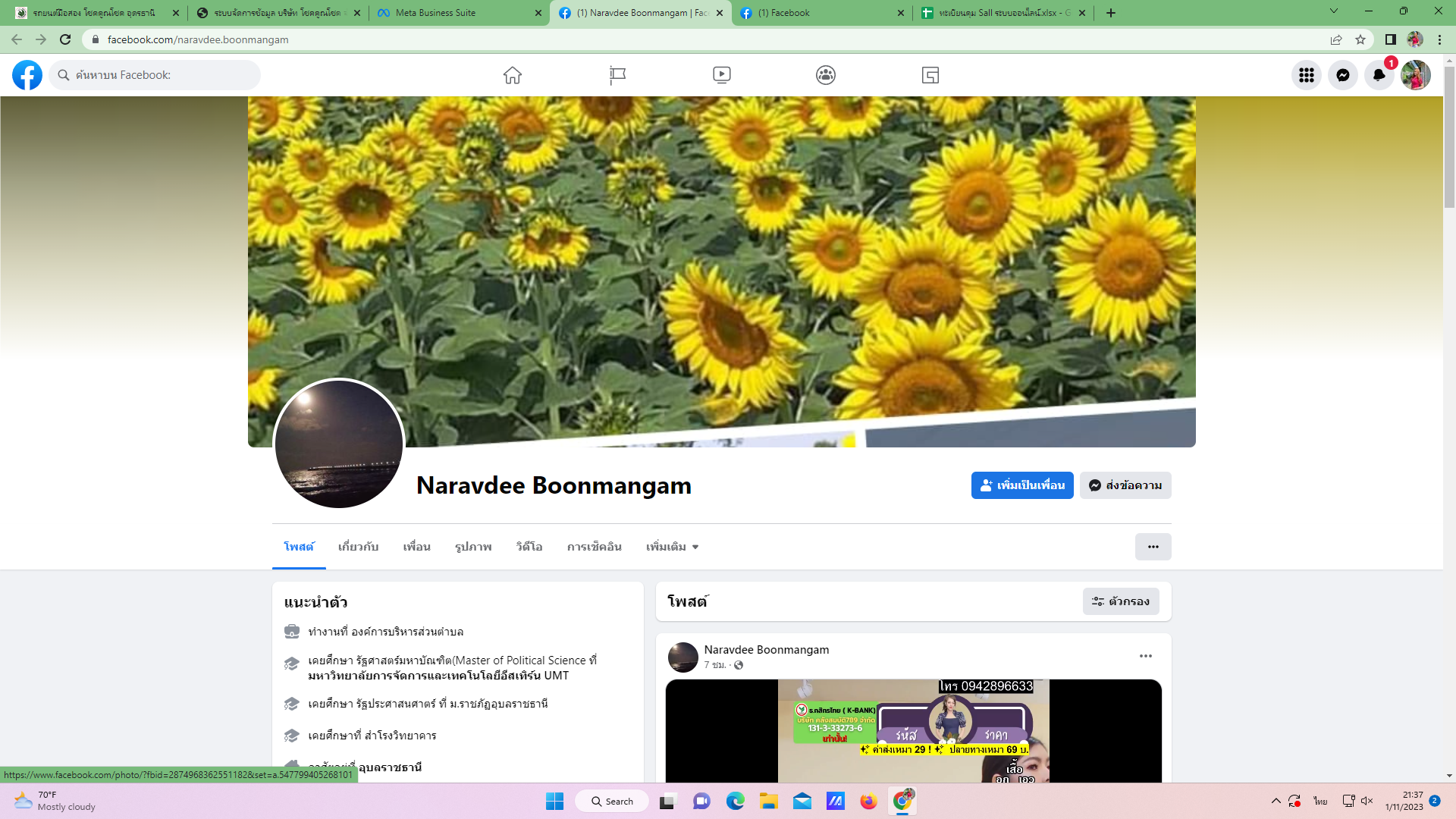Open the notifications bell
This screenshot has width=1456, height=819.
1379,75
